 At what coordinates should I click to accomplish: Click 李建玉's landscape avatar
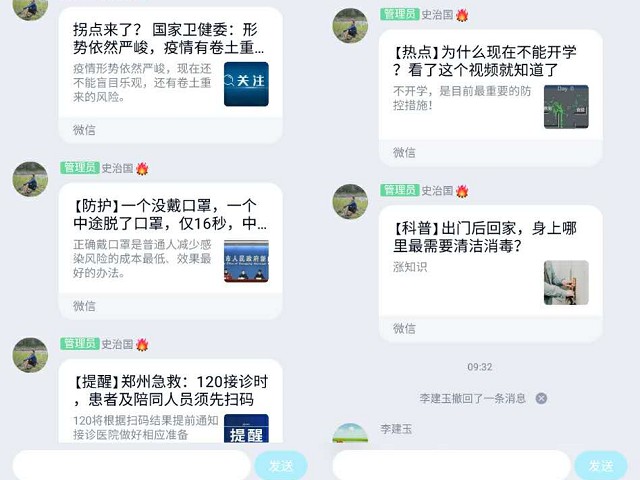pos(350,433)
